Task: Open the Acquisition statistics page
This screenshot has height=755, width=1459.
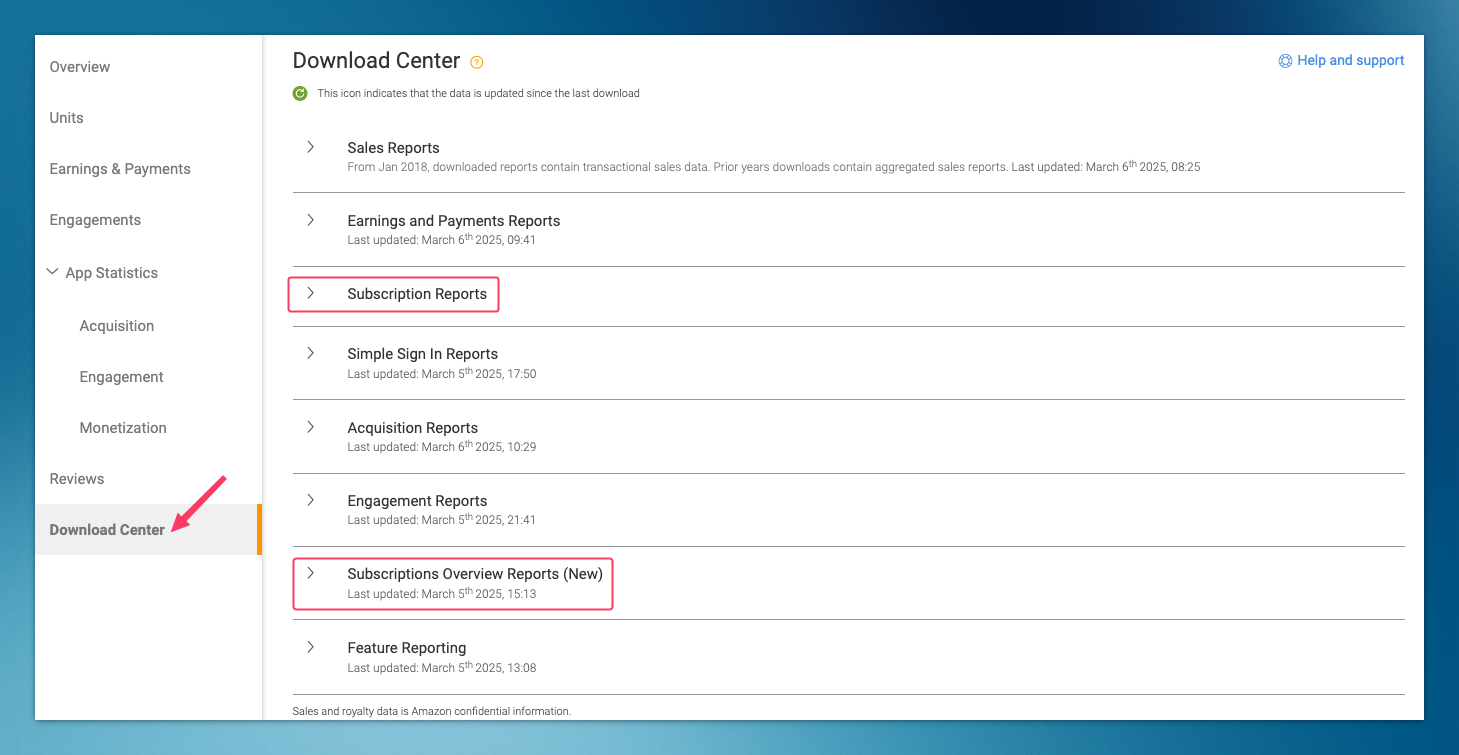Action: pyautogui.click(x=116, y=325)
